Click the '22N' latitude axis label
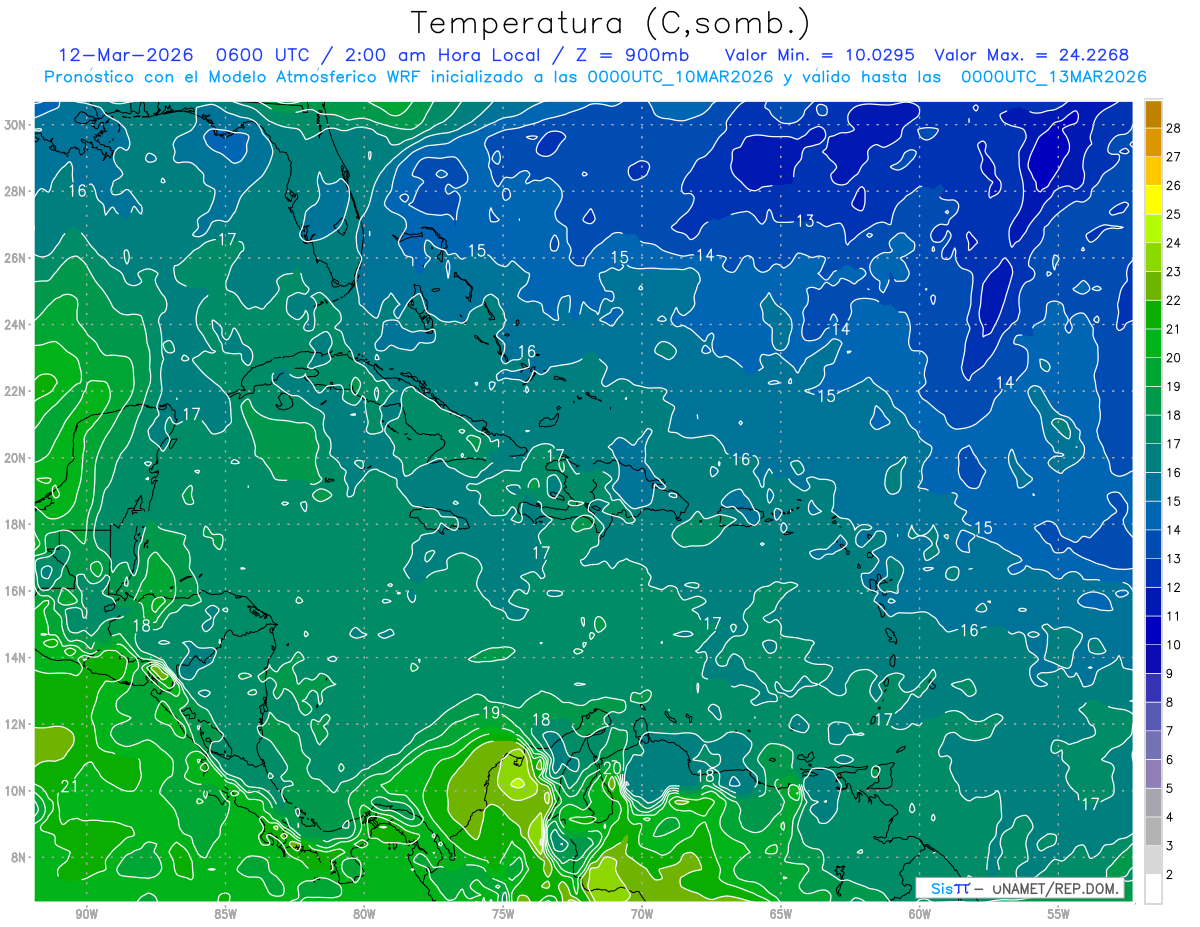1200x927 pixels. point(14,391)
